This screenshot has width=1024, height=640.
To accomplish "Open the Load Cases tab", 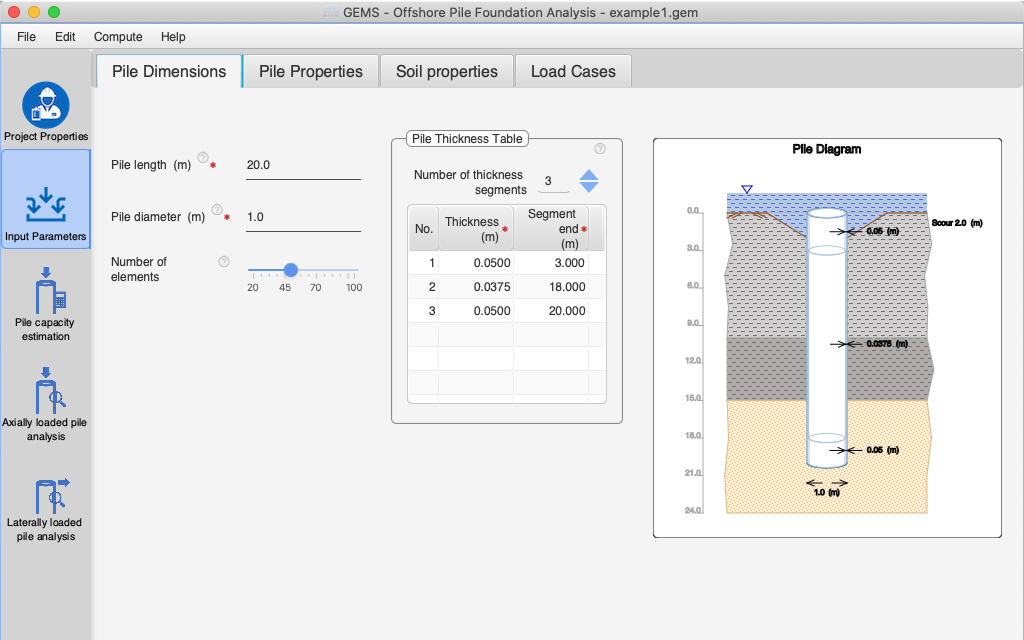I will coord(572,72).
